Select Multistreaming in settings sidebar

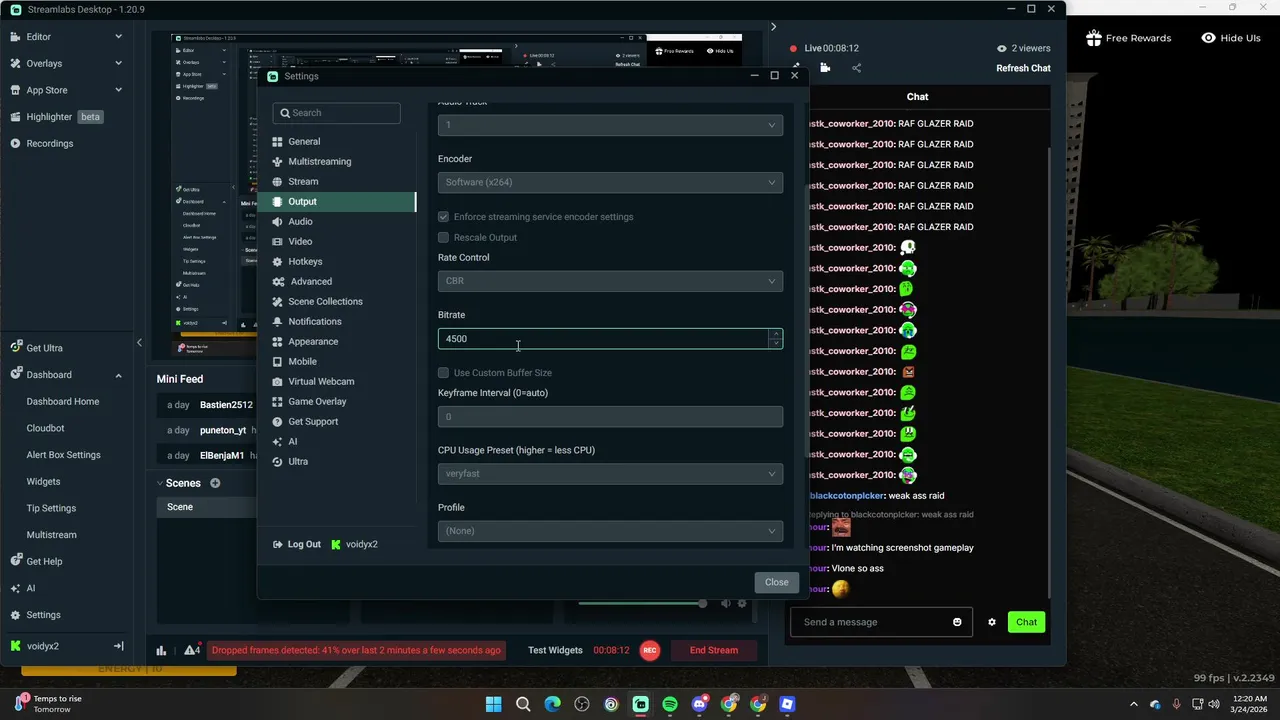pos(319,161)
